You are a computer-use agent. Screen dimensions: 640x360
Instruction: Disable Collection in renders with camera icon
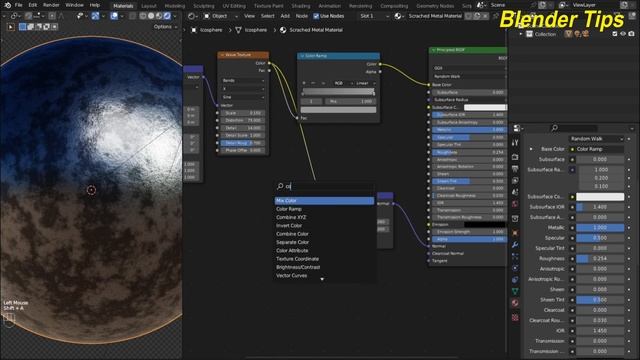(x=631, y=34)
